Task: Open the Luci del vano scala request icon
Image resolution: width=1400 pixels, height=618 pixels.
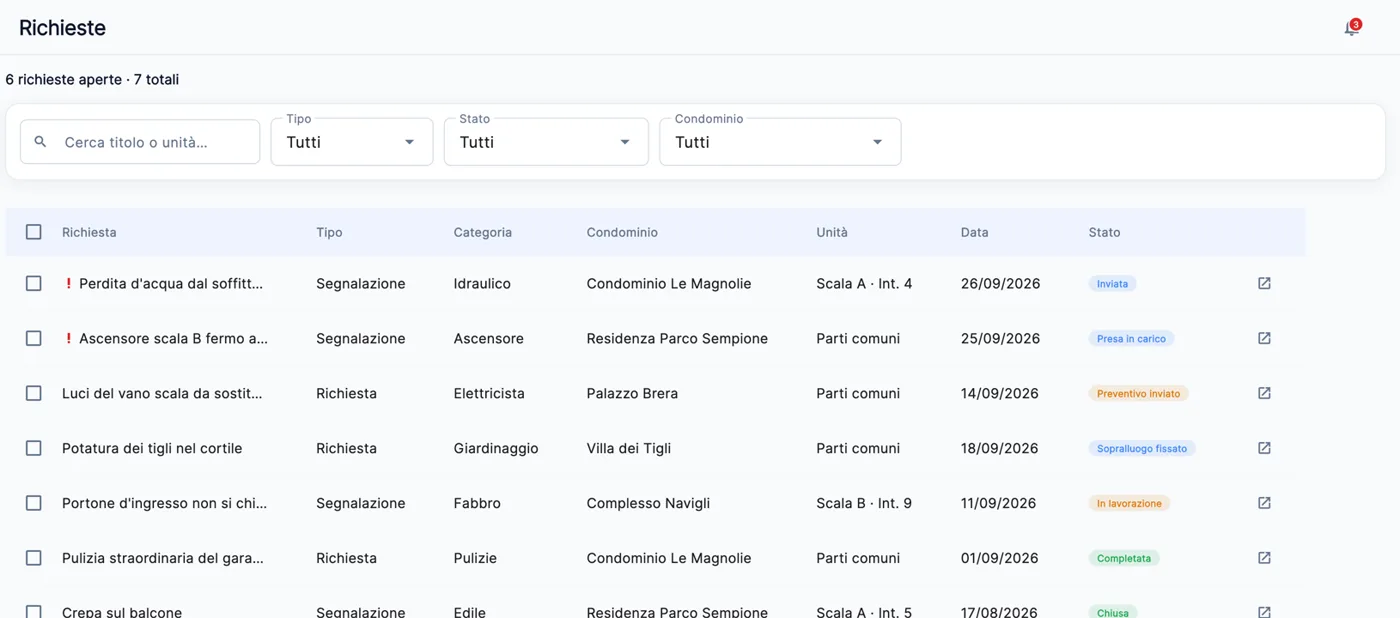Action: [1264, 393]
